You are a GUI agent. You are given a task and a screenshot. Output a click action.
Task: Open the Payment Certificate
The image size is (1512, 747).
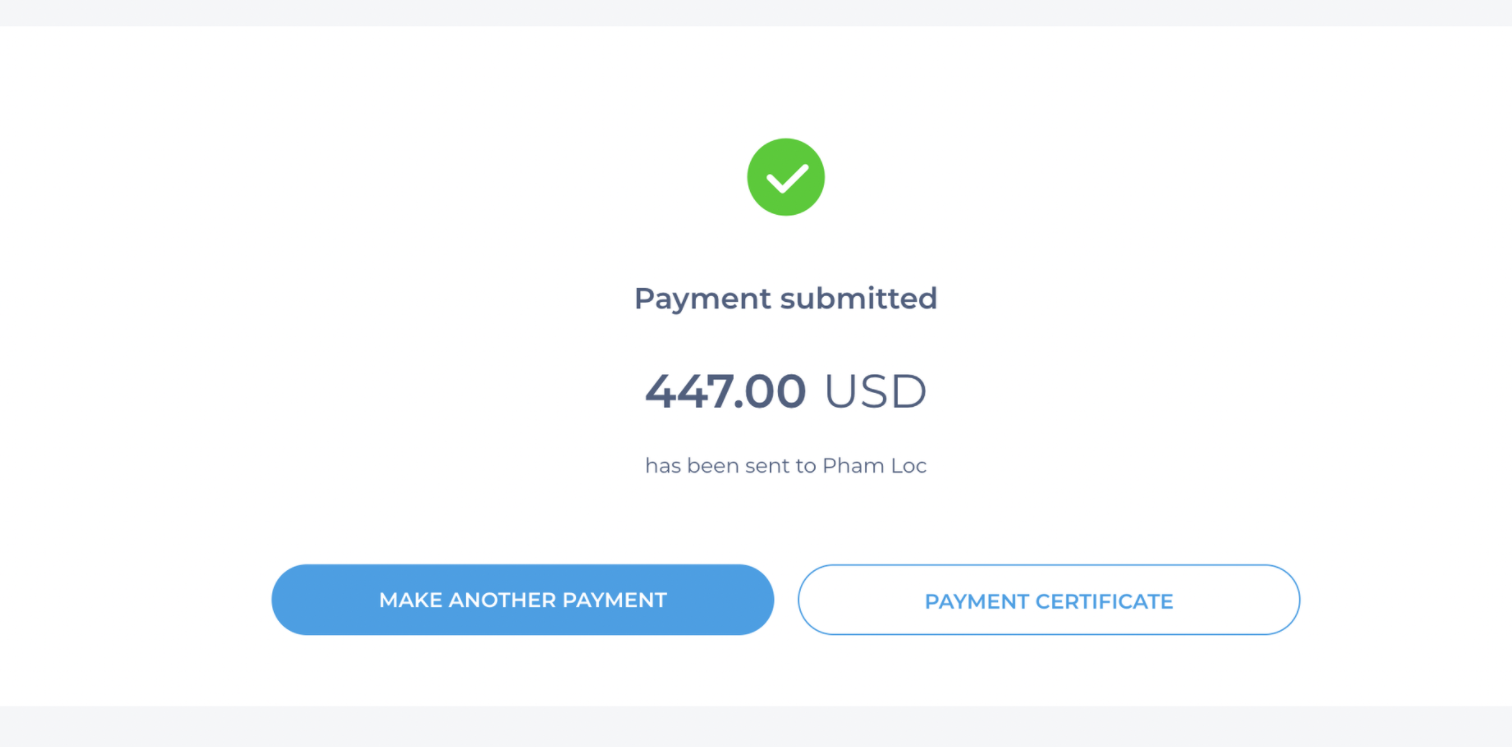coord(1048,600)
